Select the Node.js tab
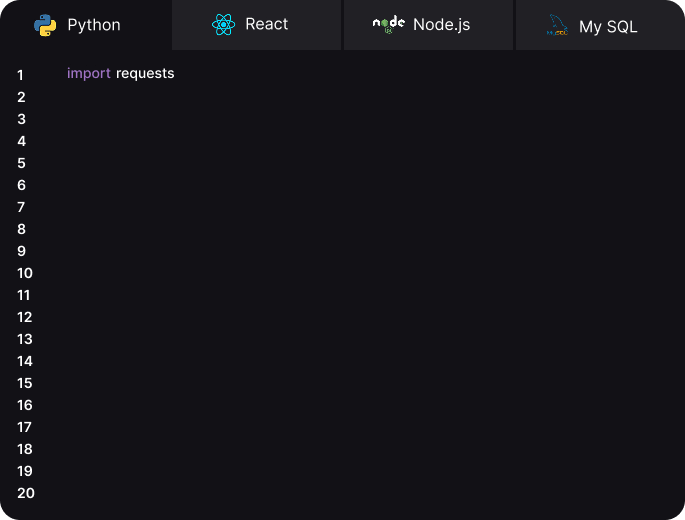The image size is (685, 520). pyautogui.click(x=429, y=25)
